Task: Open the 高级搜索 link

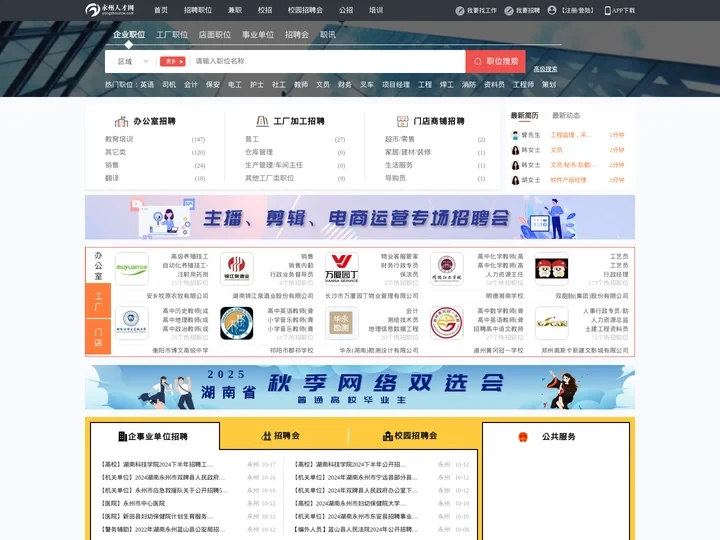Action: pyautogui.click(x=545, y=69)
